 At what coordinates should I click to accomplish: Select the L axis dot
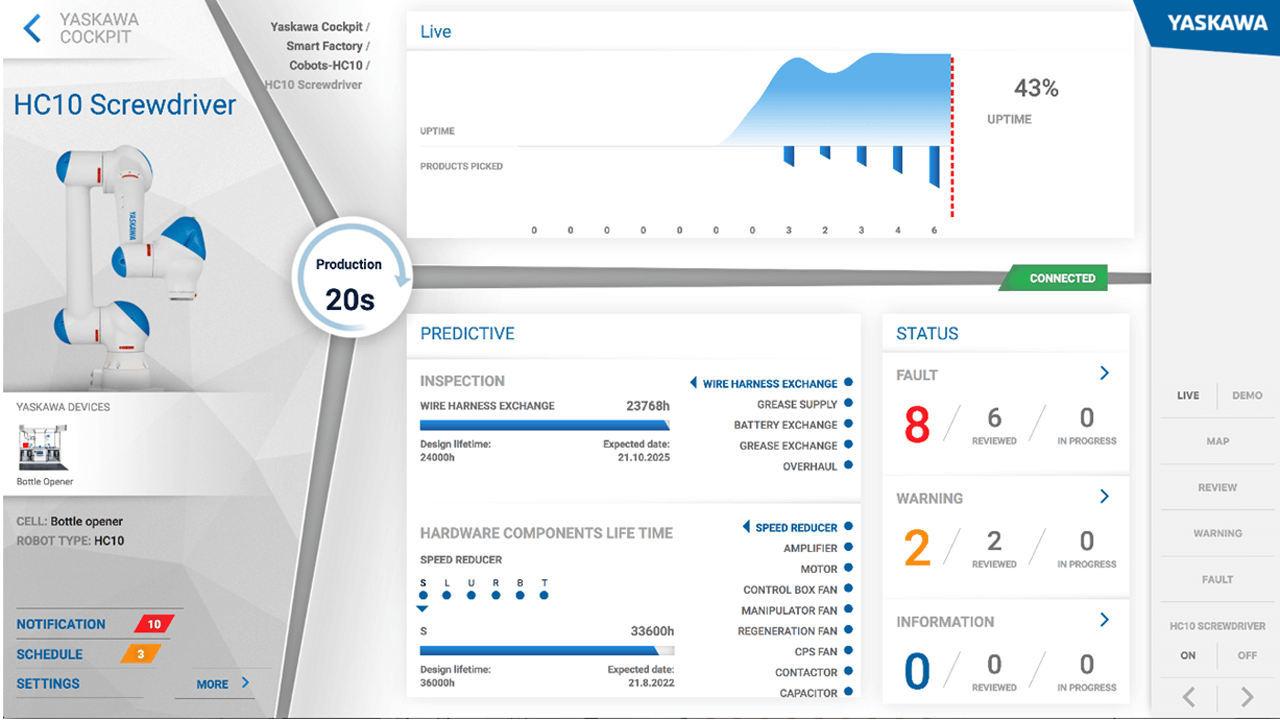pos(446,595)
